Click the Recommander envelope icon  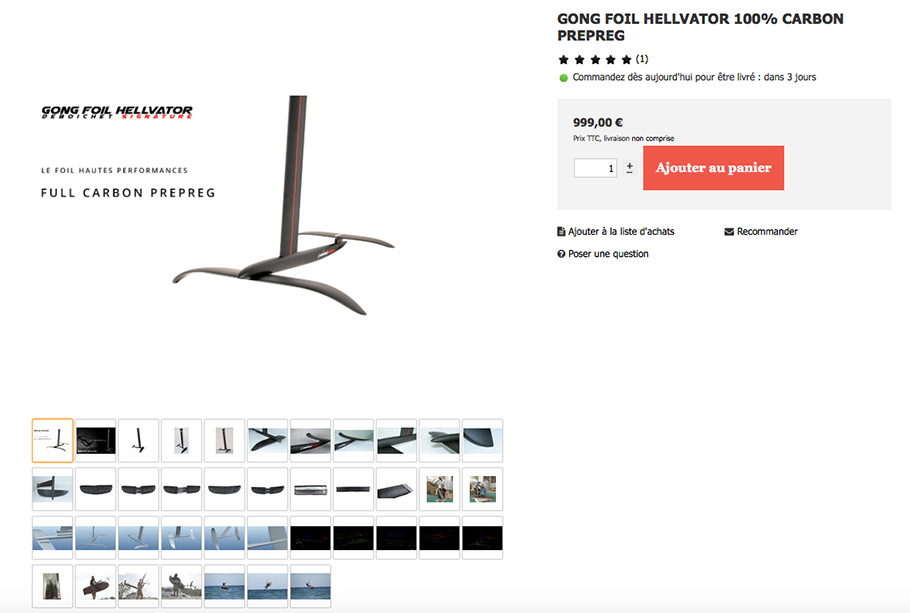pyautogui.click(x=729, y=232)
